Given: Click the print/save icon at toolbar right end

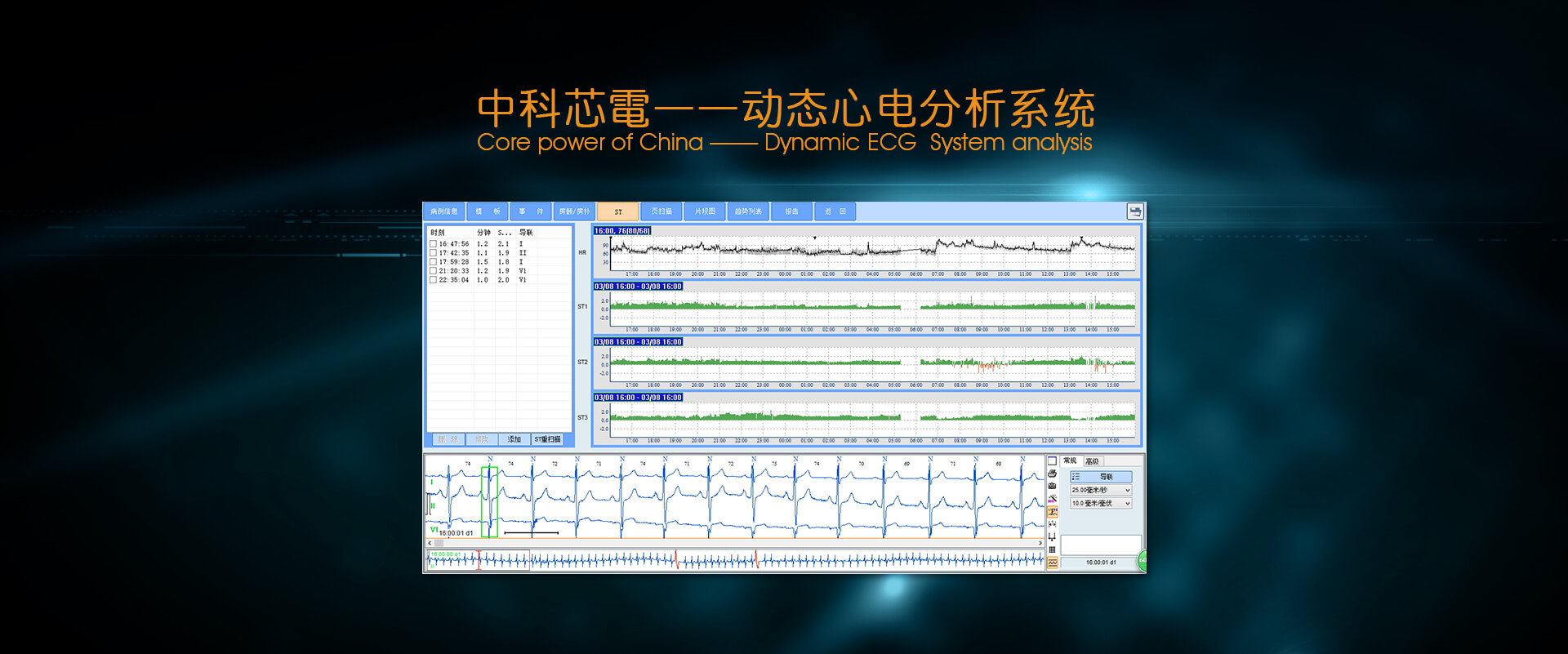Looking at the screenshot, I should (x=1134, y=211).
